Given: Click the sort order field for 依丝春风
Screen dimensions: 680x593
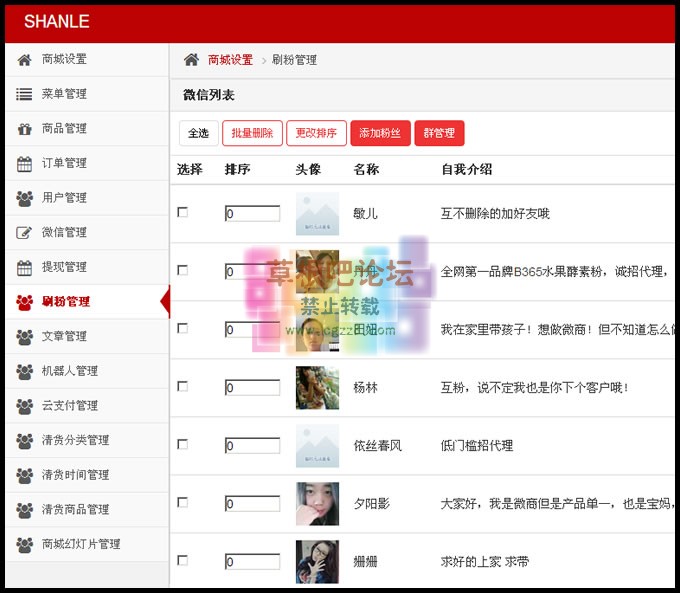Looking at the screenshot, I should click(x=252, y=446).
